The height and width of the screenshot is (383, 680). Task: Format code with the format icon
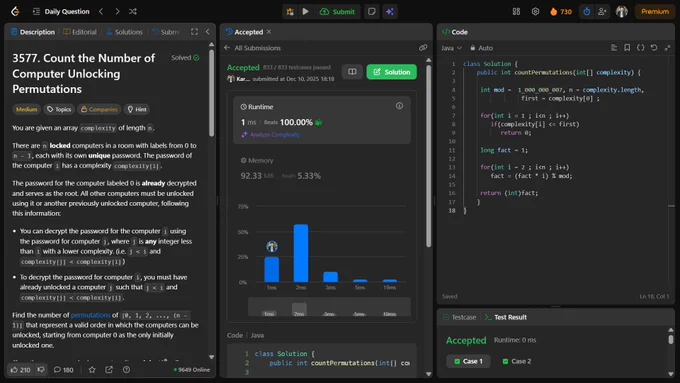tap(614, 48)
